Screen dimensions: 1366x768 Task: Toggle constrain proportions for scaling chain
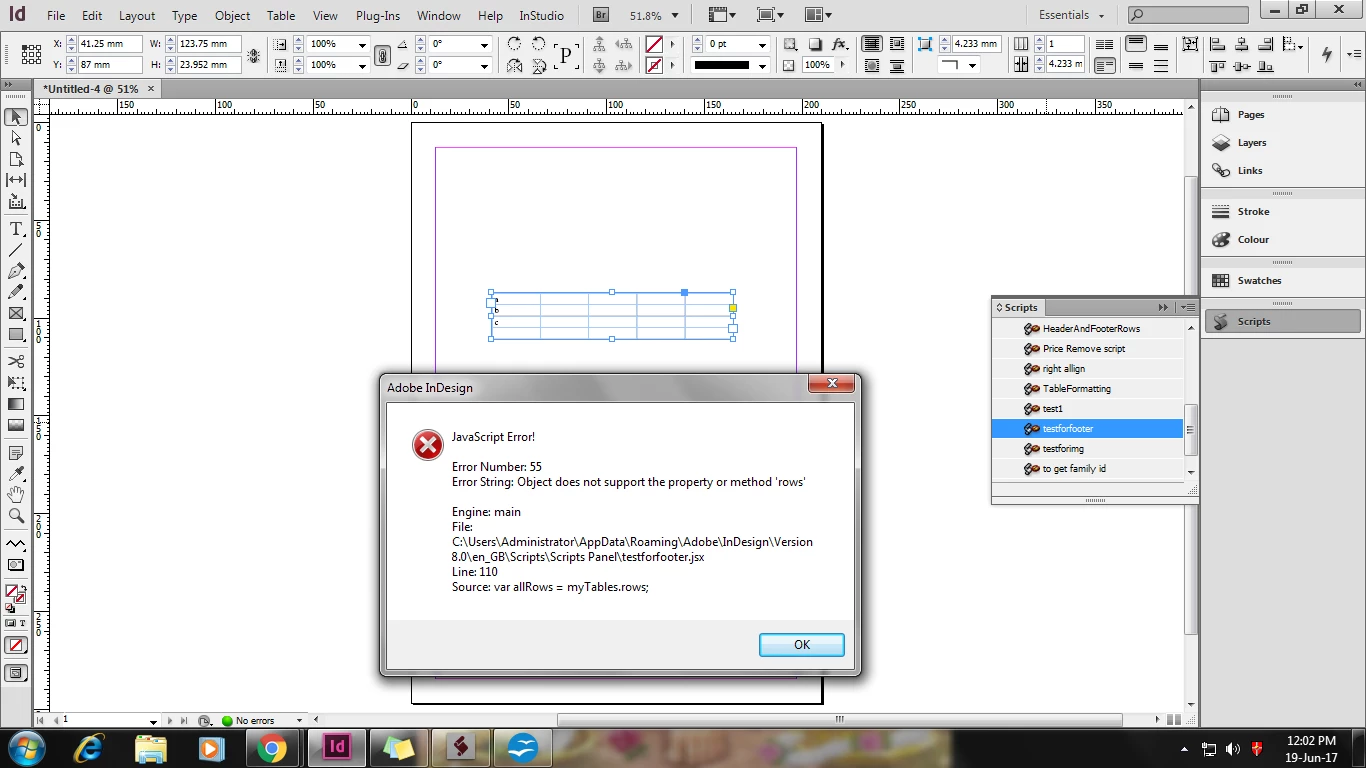[x=382, y=55]
